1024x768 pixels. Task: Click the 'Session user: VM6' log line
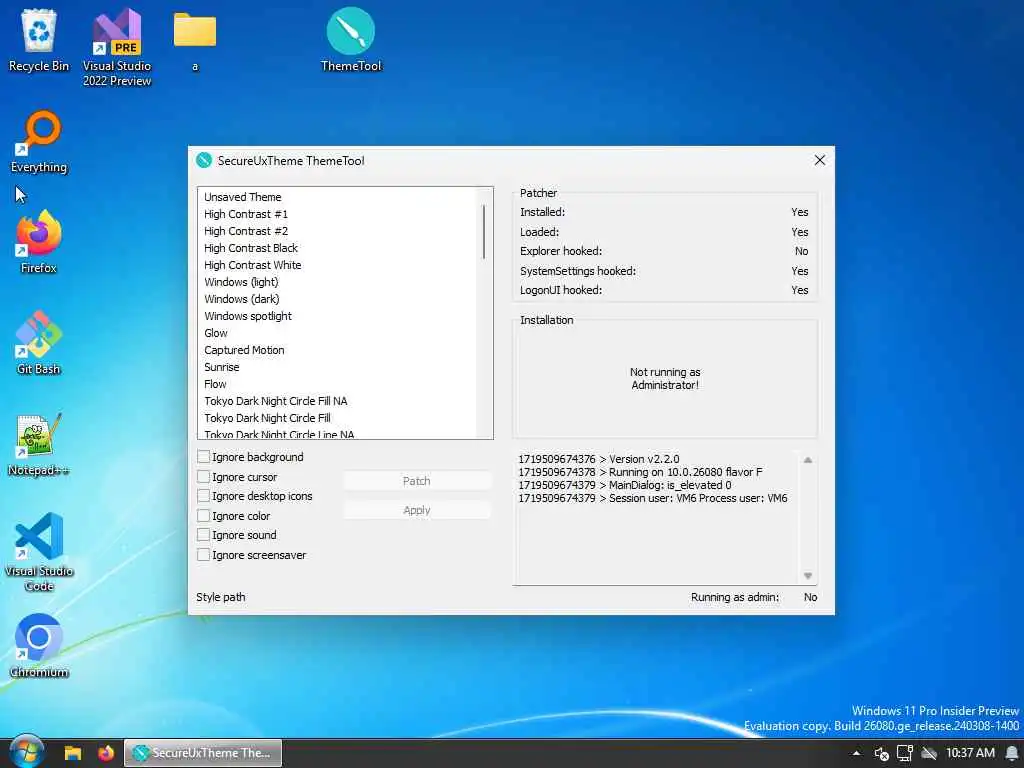pos(652,498)
